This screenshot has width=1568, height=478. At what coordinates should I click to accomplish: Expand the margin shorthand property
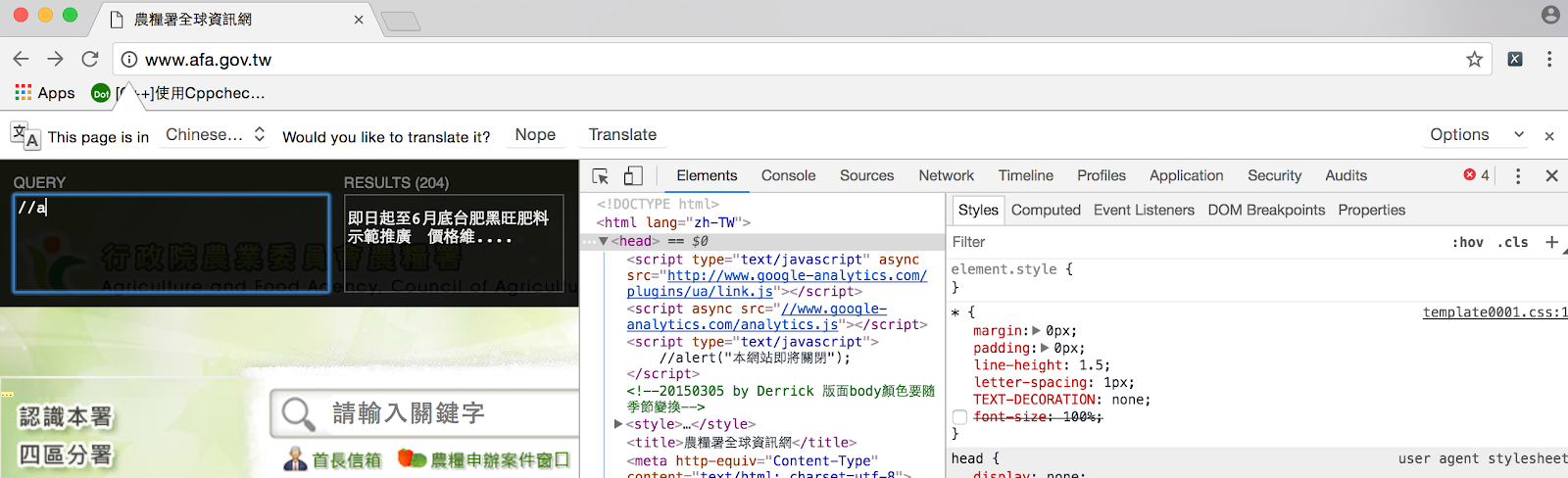point(1037,331)
